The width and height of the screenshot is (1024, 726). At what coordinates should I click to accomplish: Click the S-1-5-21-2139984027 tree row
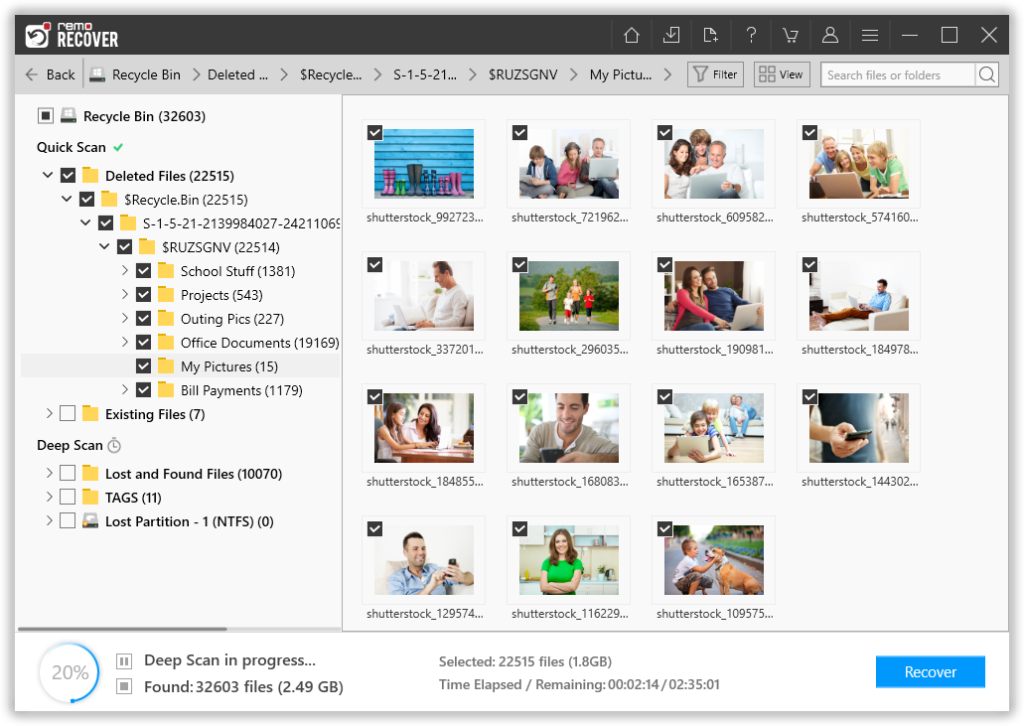click(x=240, y=223)
